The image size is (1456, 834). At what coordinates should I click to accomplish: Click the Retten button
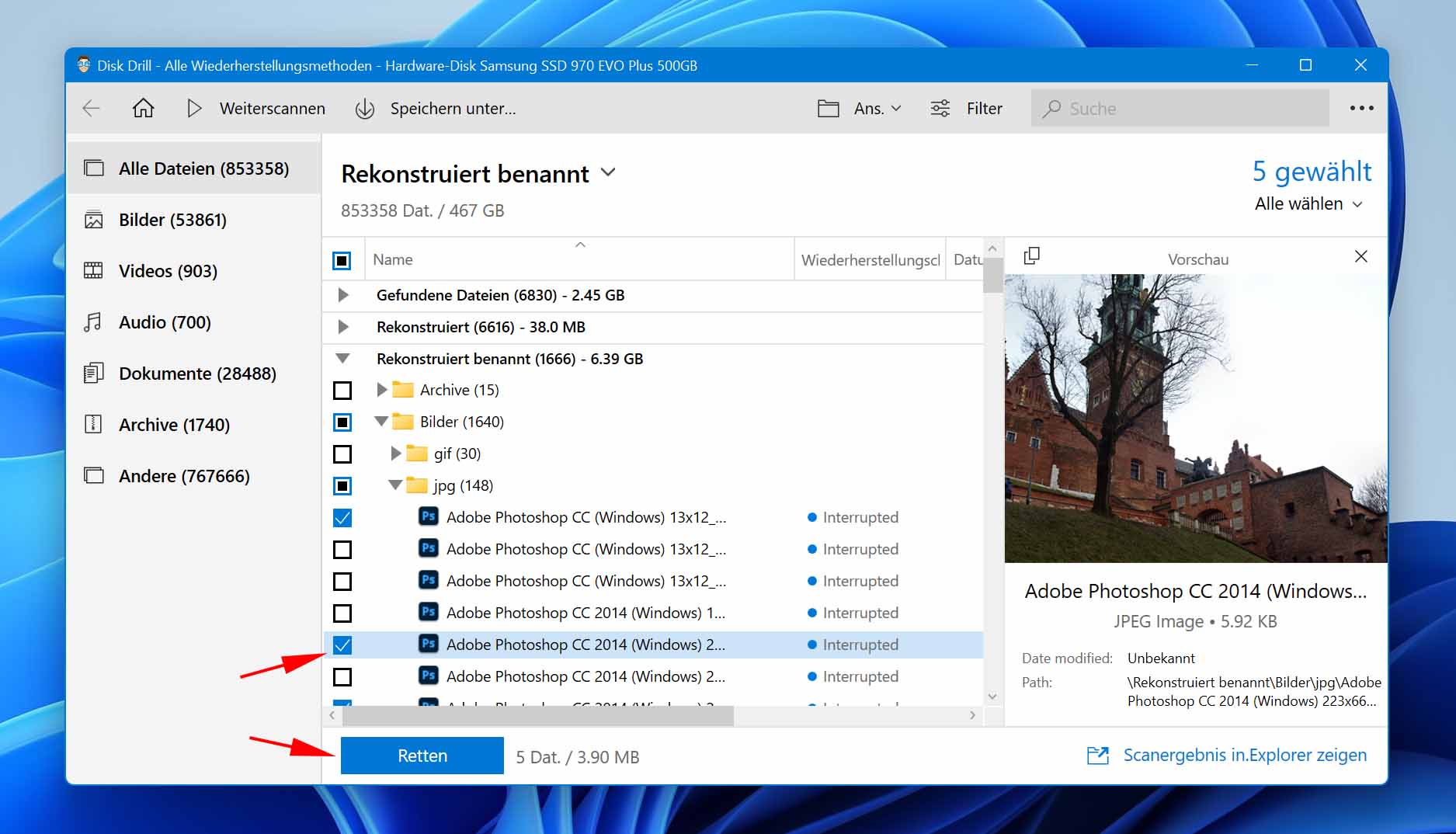[422, 756]
